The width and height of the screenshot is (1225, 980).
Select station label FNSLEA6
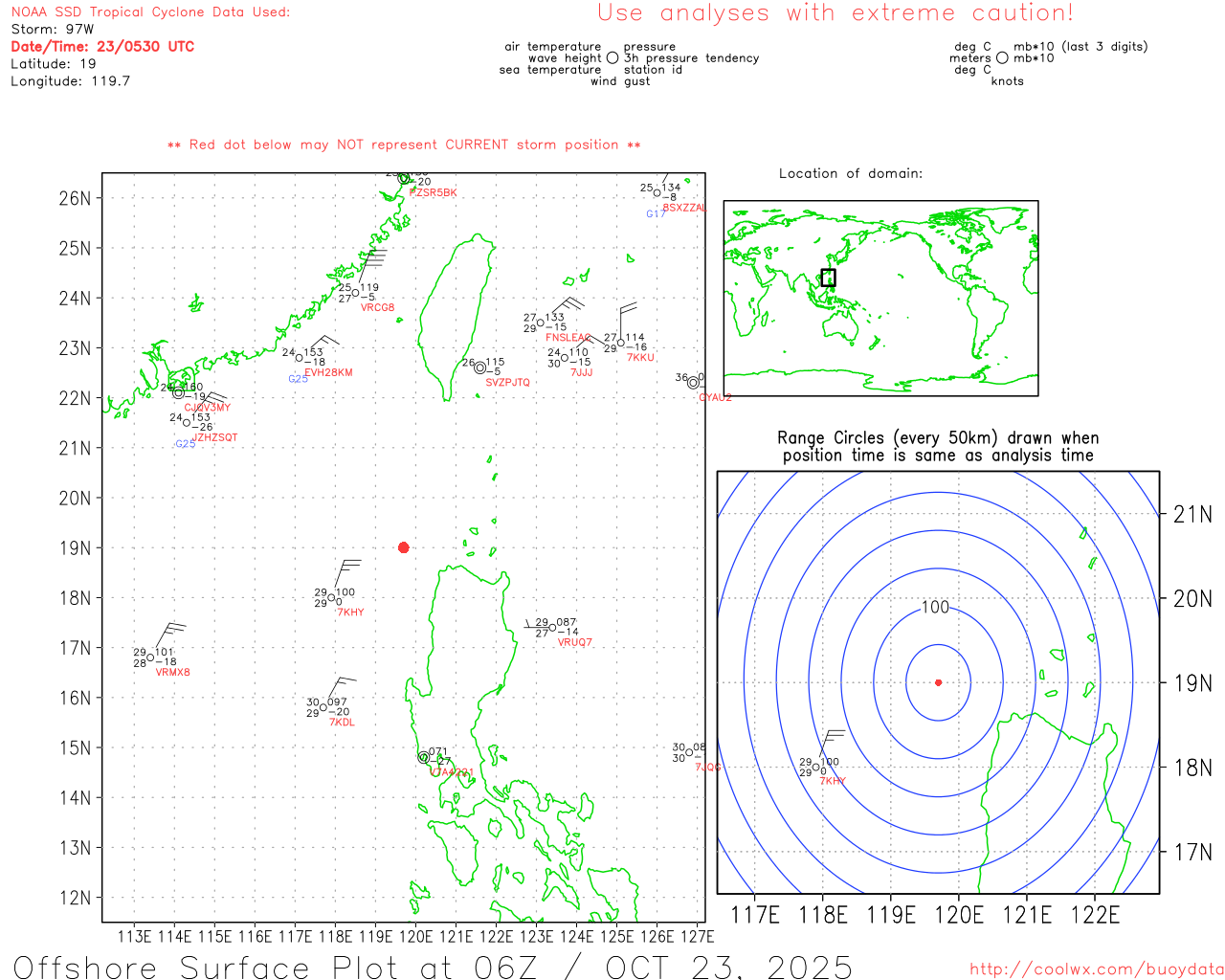tap(568, 337)
